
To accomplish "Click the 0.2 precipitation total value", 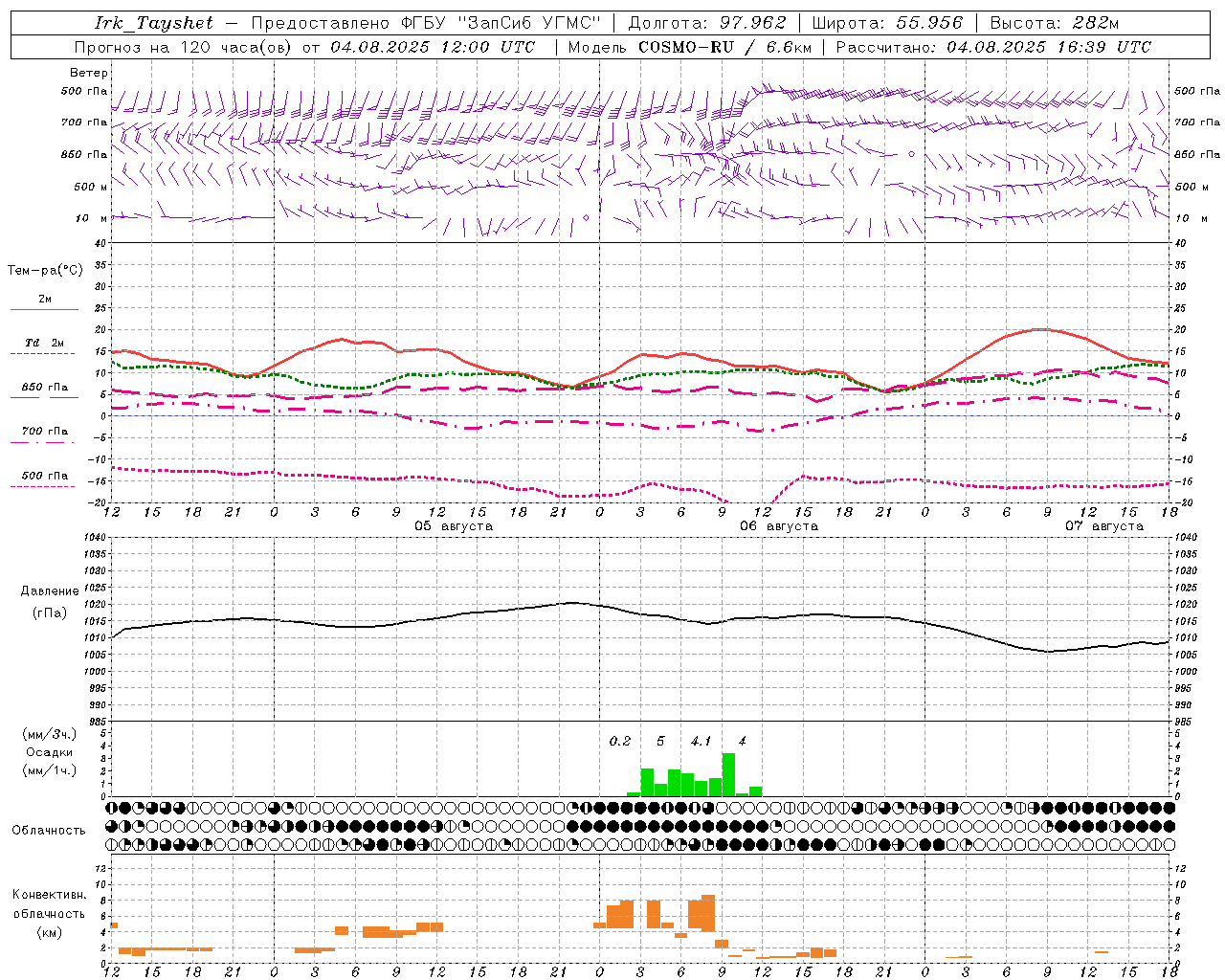I will point(620,742).
